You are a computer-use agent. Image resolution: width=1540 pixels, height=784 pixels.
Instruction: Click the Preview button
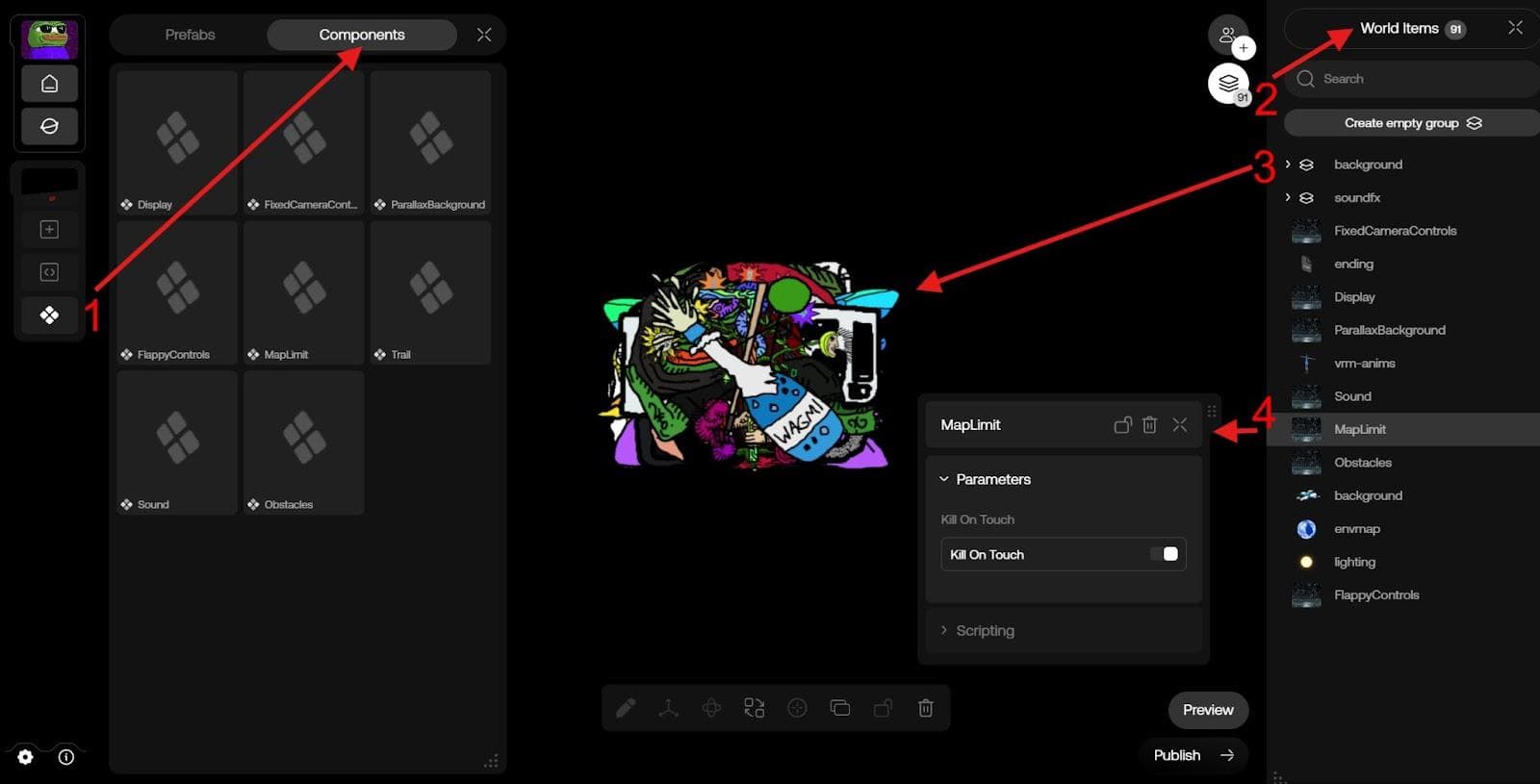coord(1208,710)
